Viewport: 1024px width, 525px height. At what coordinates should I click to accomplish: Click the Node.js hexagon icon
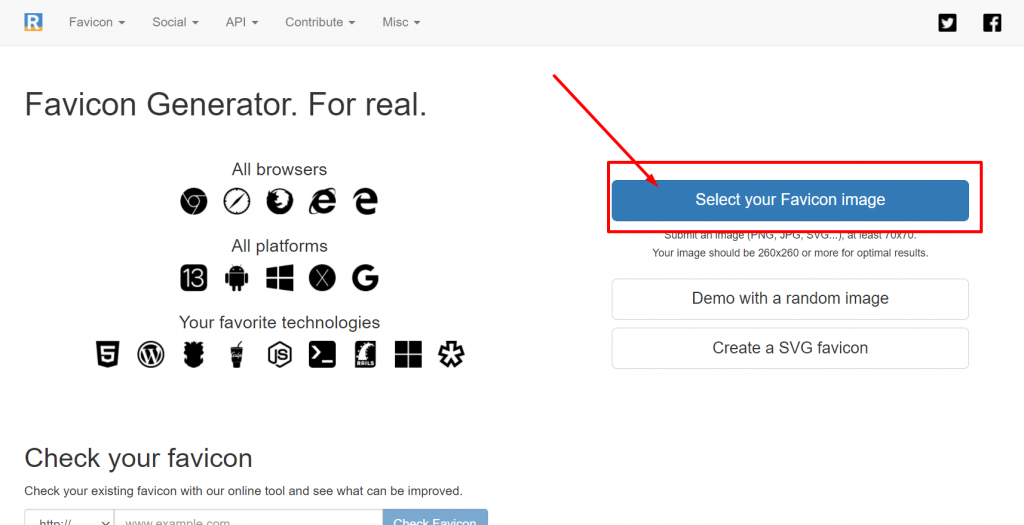pyautogui.click(x=280, y=353)
